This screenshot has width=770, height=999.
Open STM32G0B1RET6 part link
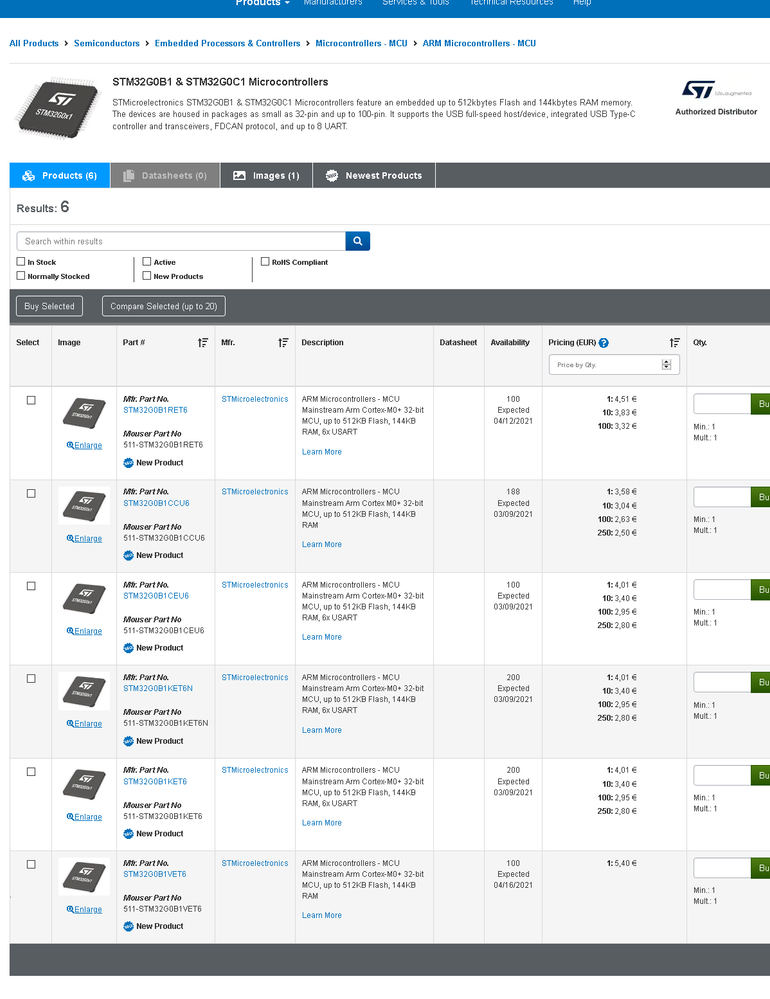pyautogui.click(x=155, y=410)
